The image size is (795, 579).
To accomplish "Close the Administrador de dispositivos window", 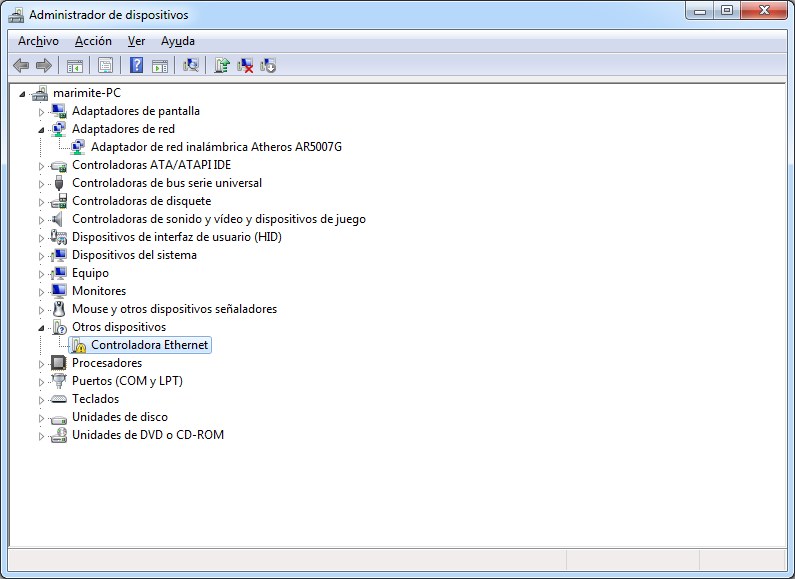I will pyautogui.click(x=764, y=11).
